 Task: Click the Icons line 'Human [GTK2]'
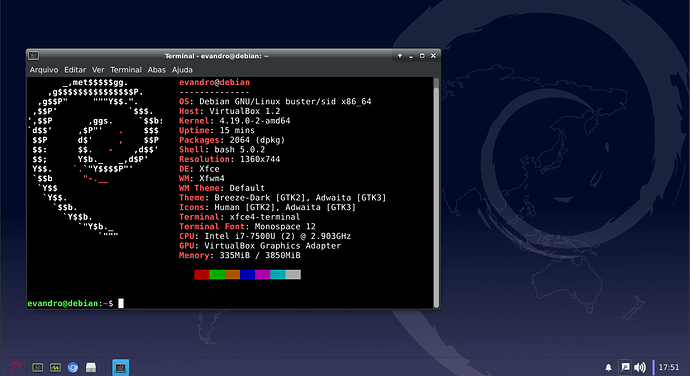[x=268, y=207]
